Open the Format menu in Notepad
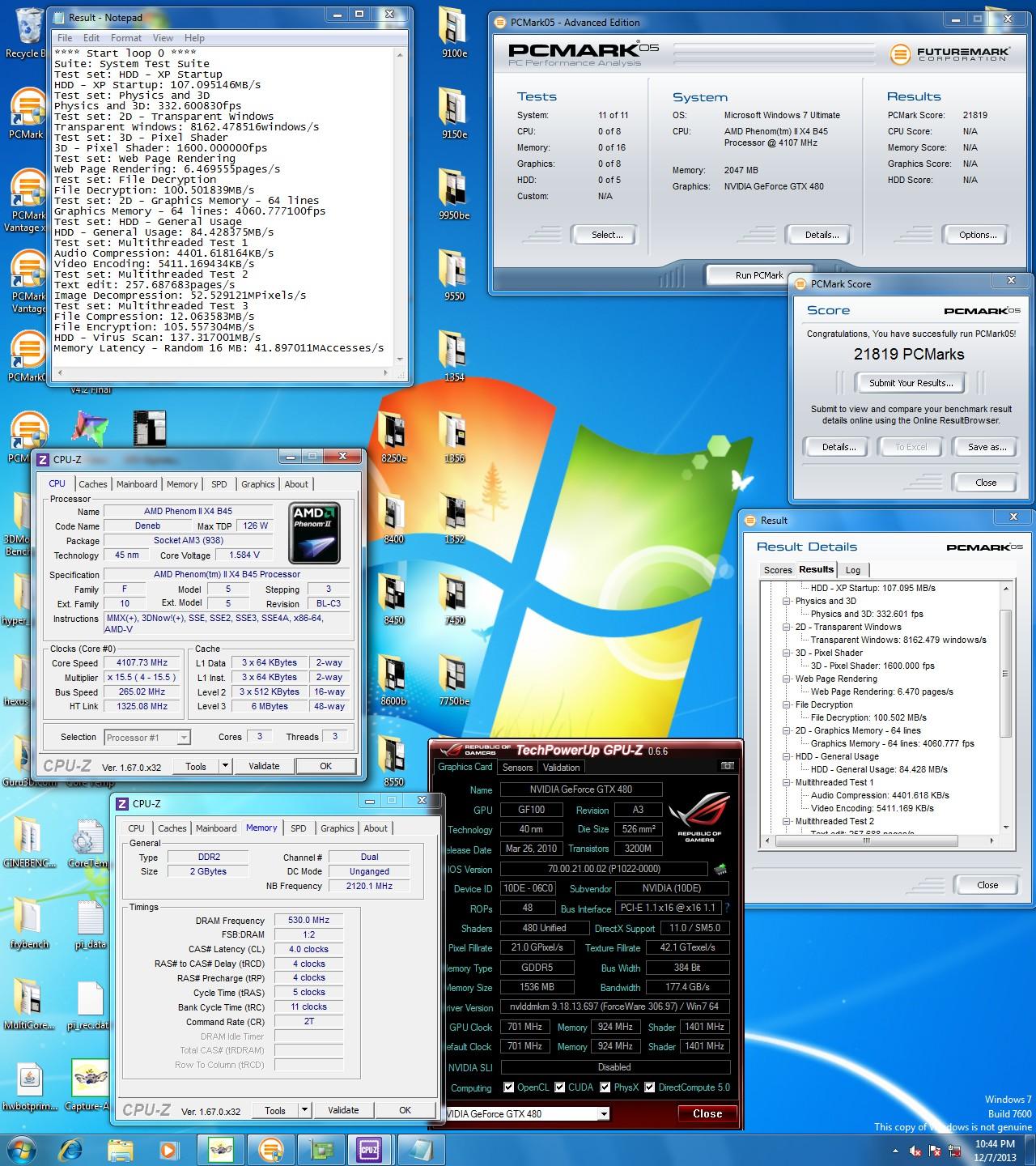This screenshot has height=1166, width=1036. [x=126, y=37]
